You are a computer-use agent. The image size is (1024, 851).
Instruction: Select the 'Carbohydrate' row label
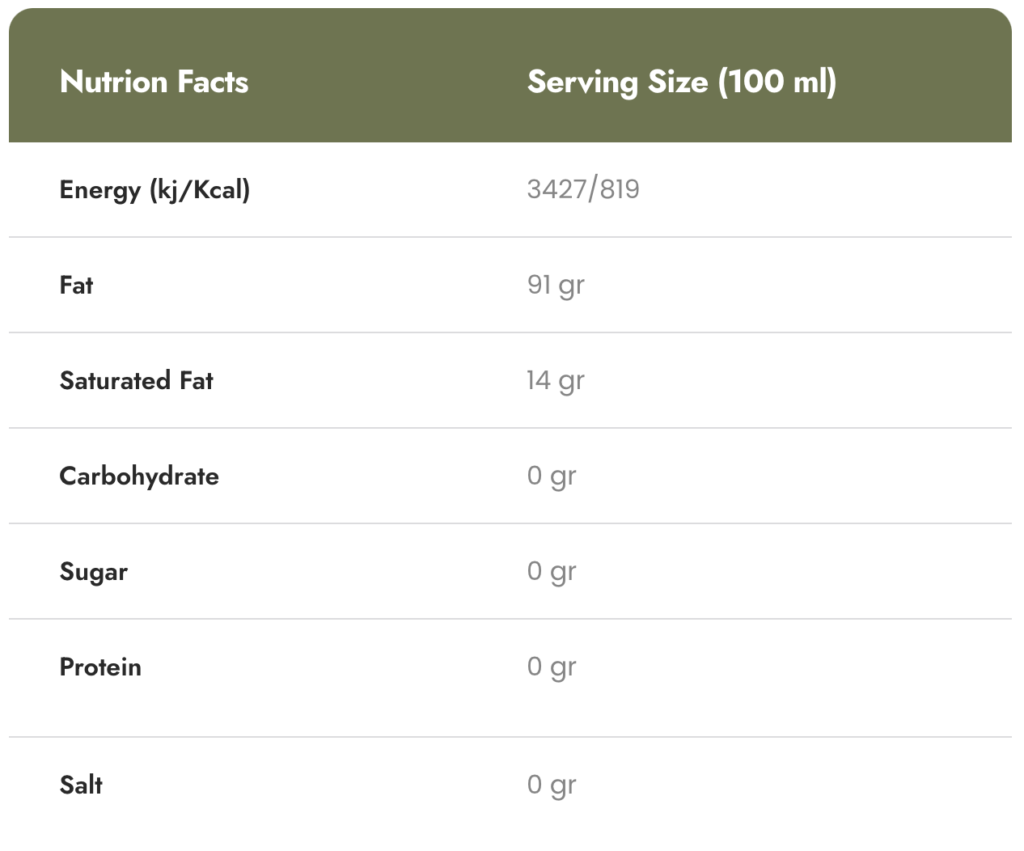click(x=139, y=476)
